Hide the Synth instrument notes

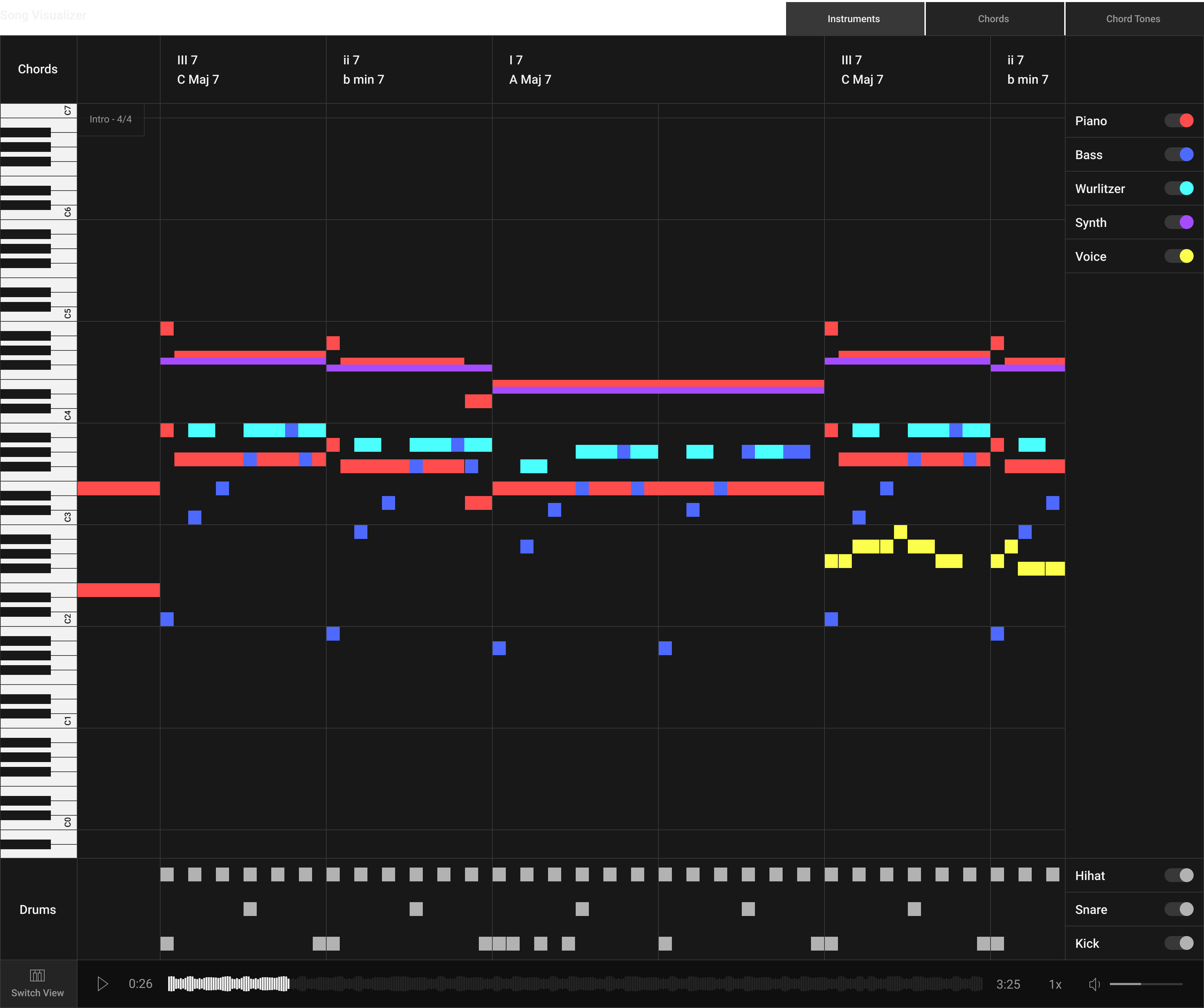coord(1179,222)
